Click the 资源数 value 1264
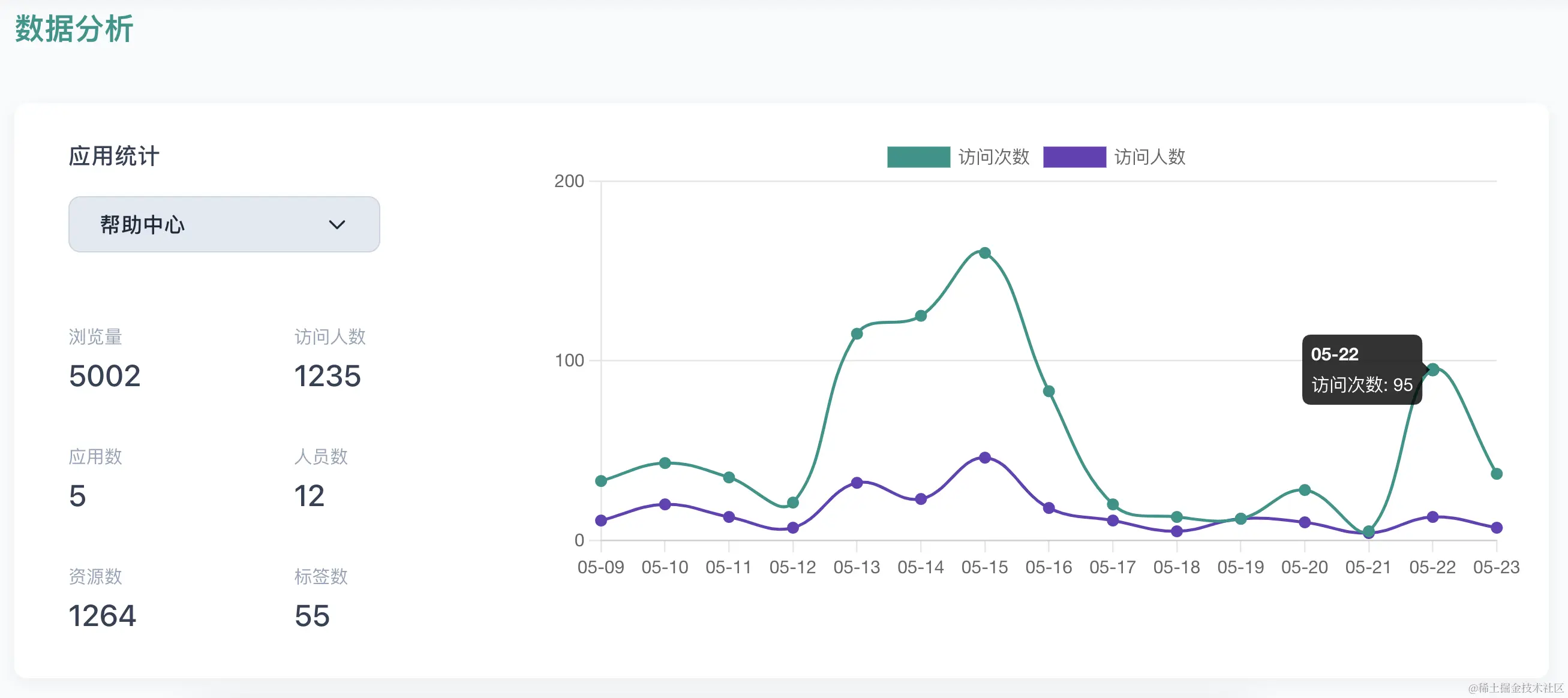 102,615
